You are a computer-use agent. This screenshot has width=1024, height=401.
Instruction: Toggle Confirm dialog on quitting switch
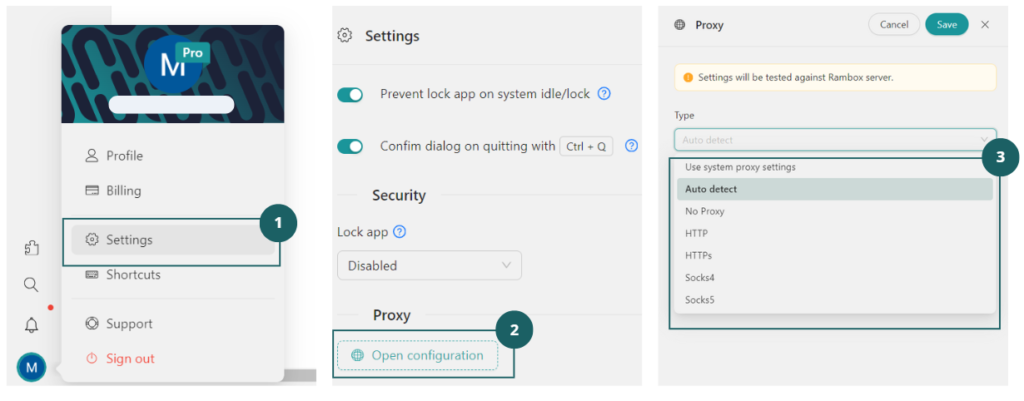point(350,147)
